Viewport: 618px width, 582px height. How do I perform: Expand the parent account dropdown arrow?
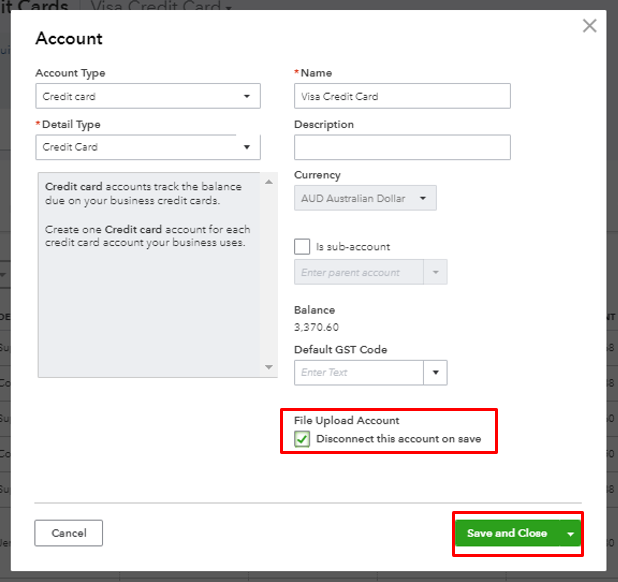[436, 272]
